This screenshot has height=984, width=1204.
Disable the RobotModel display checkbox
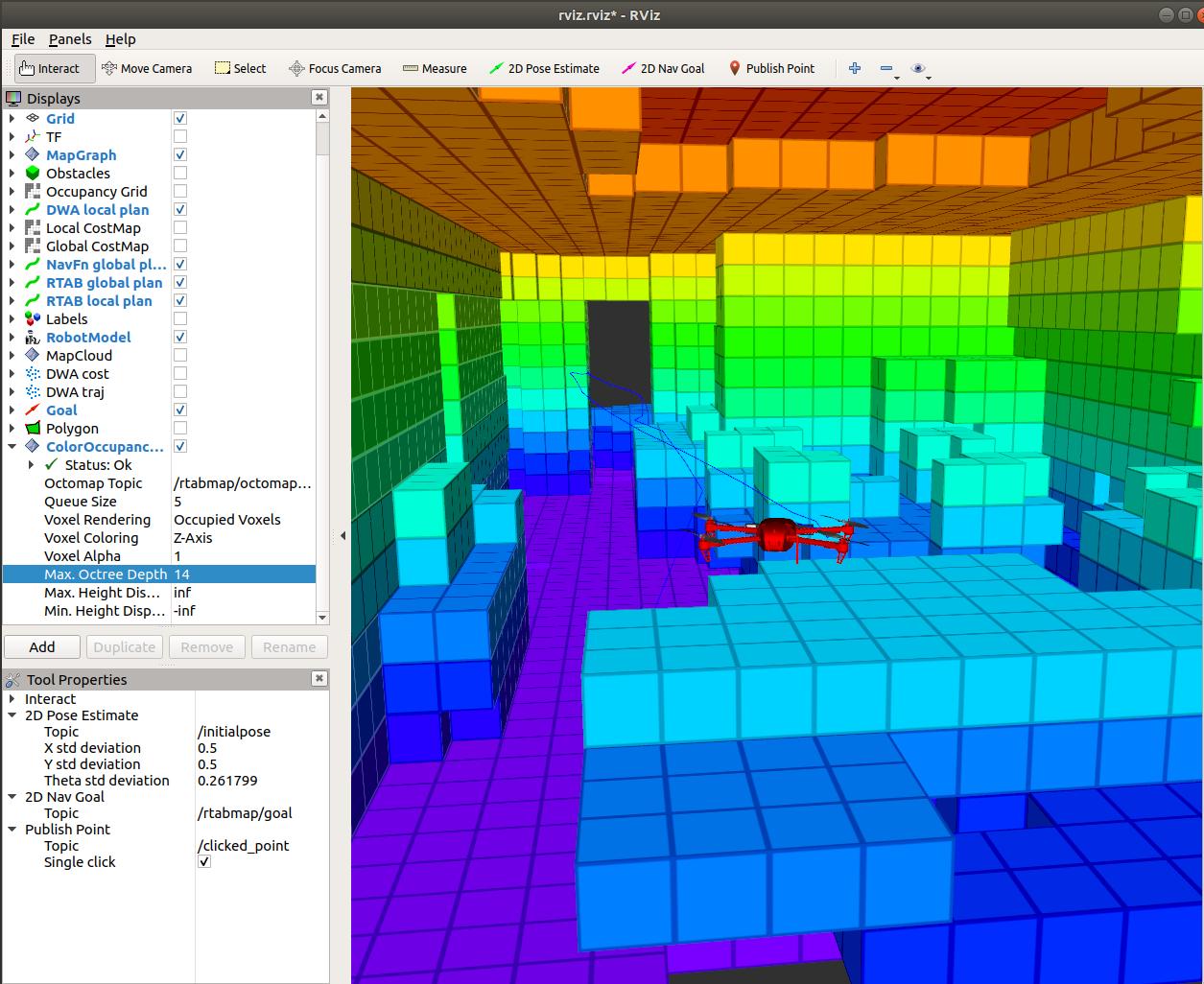coord(180,338)
